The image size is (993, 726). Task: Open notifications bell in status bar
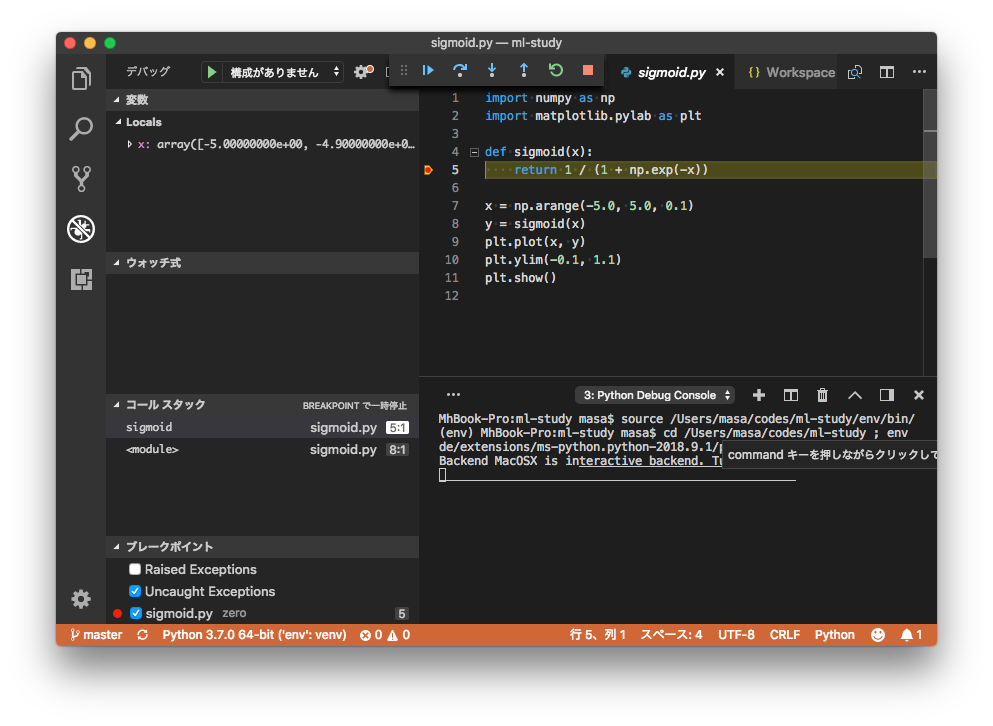pos(911,635)
